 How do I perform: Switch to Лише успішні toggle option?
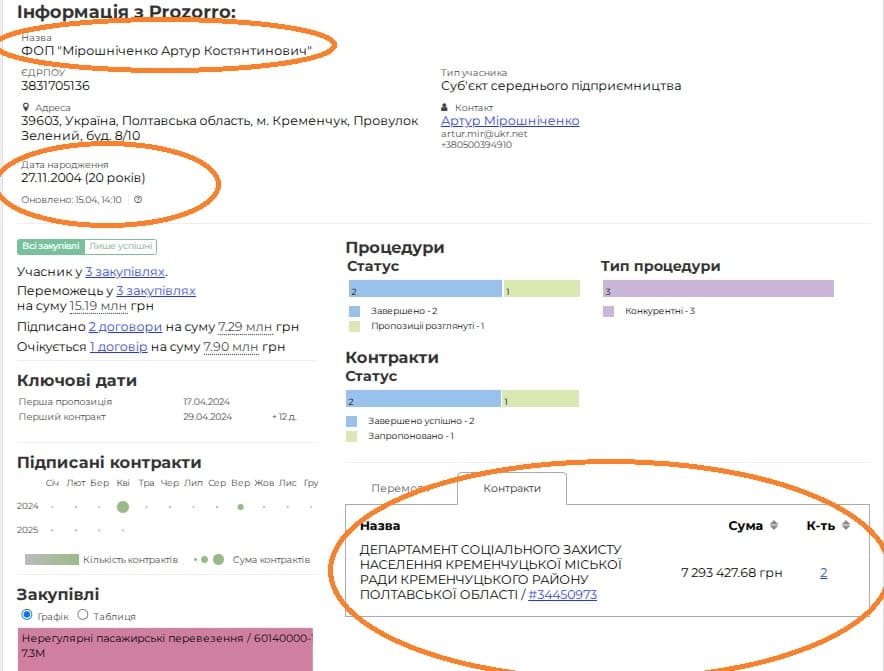pyautogui.click(x=121, y=247)
